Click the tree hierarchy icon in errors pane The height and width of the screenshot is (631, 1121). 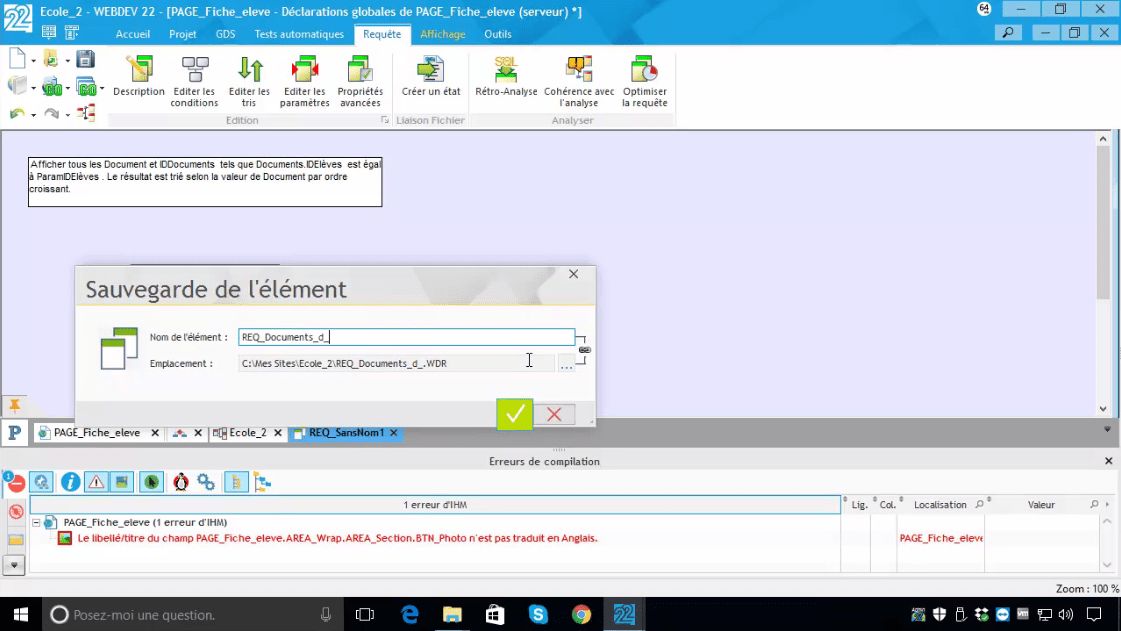[262, 482]
